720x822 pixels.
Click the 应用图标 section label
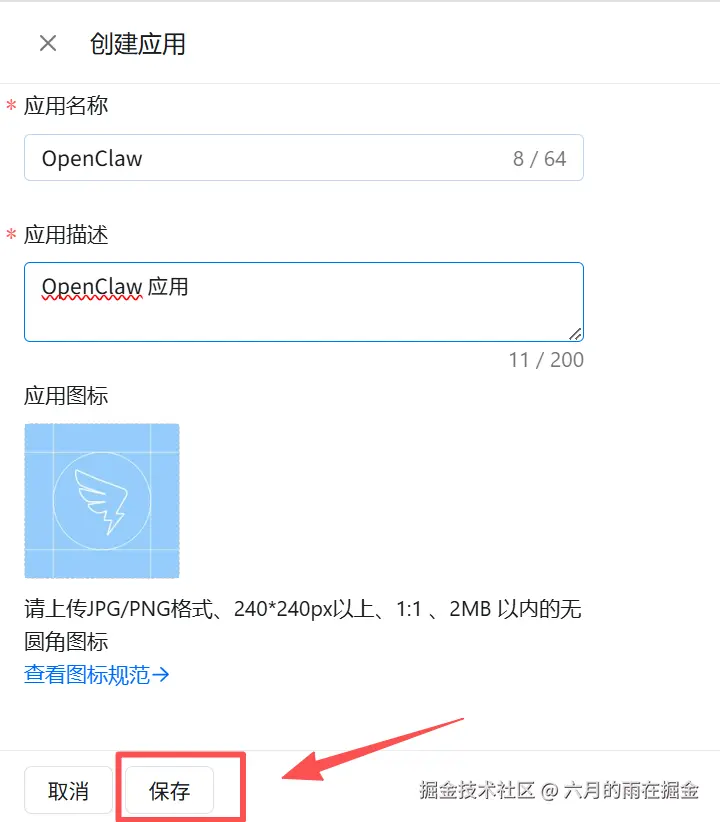66,396
